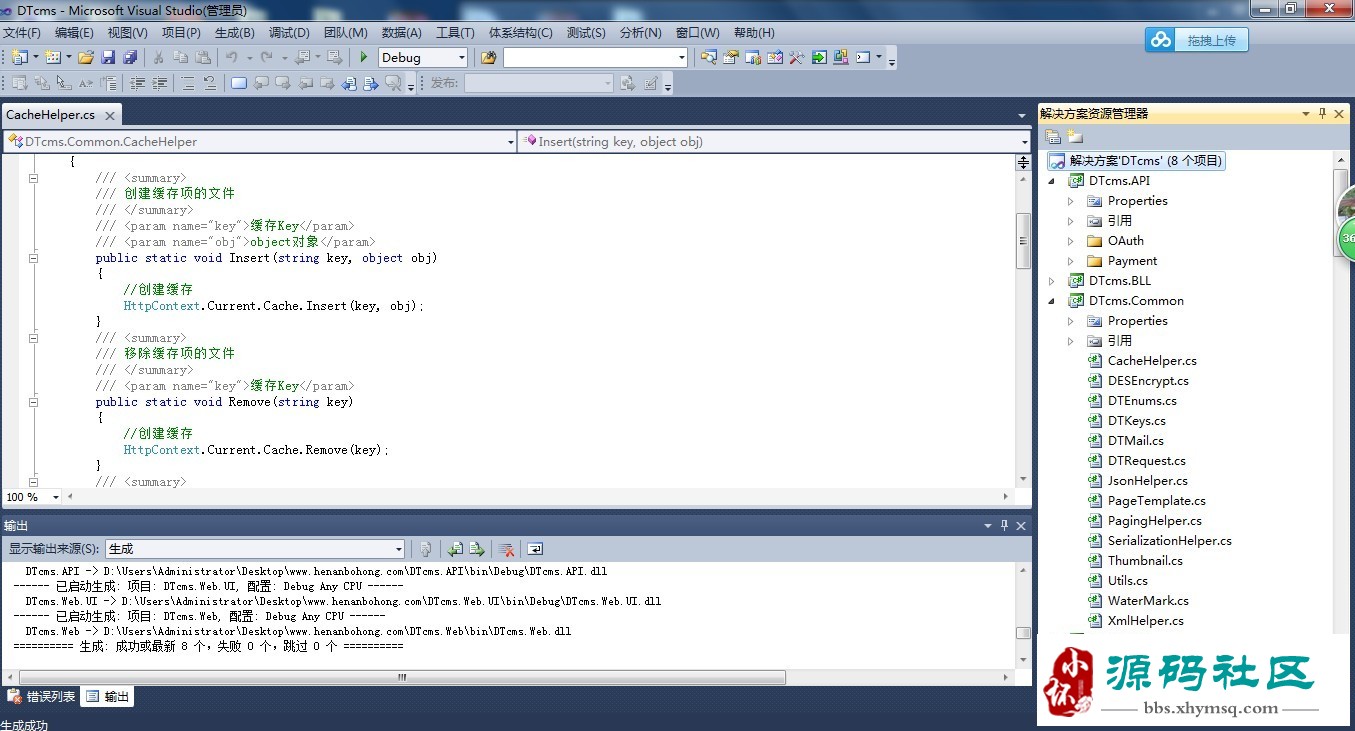Click the Open File folder icon
This screenshot has width=1355, height=731.
86,57
